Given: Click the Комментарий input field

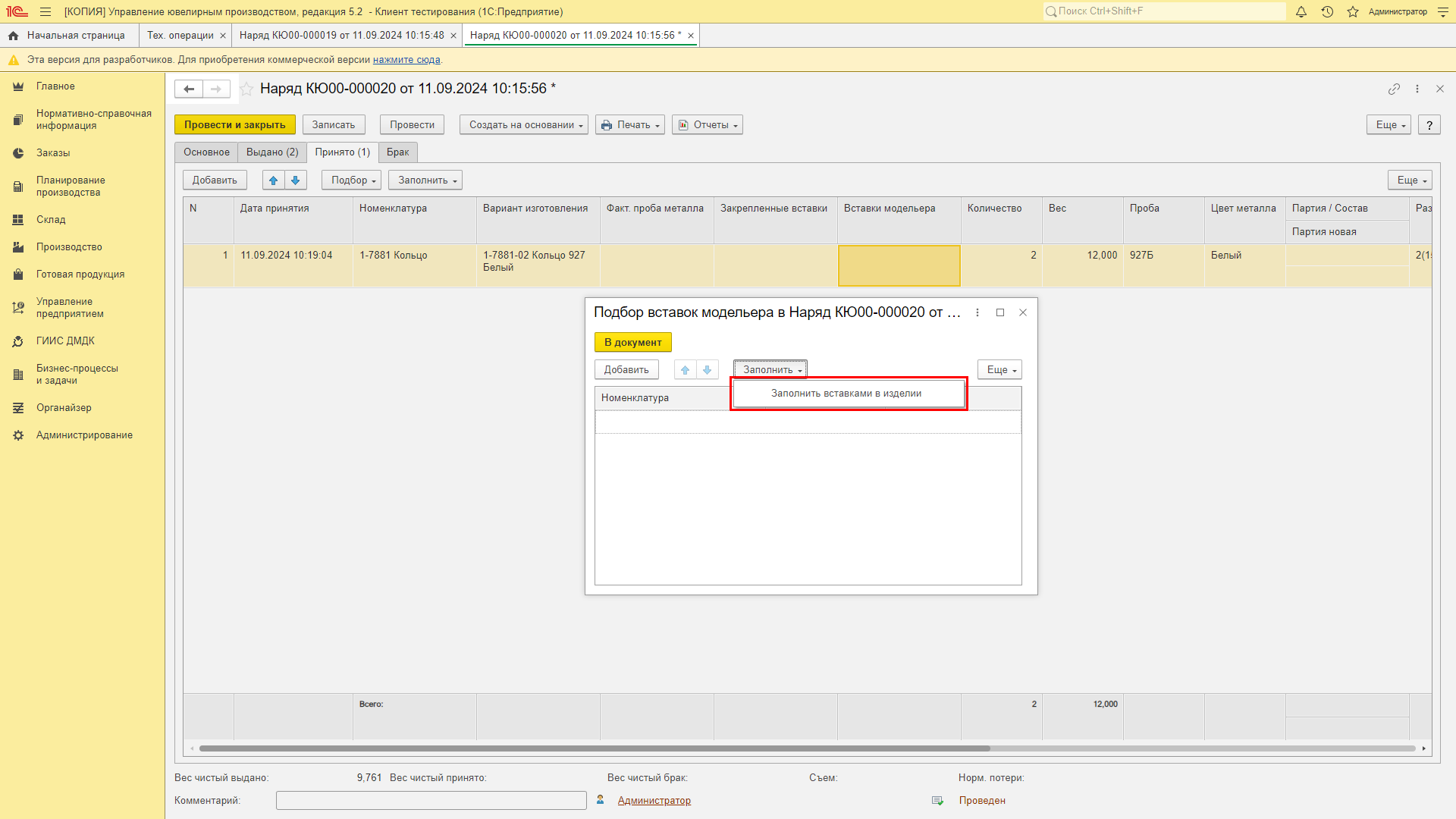Looking at the screenshot, I should click(431, 801).
